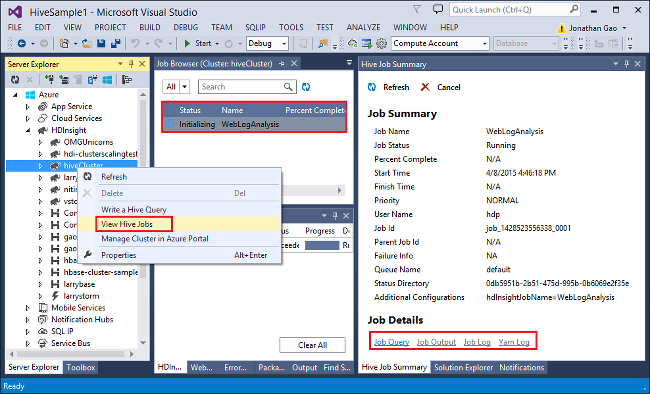Open the Jonathan Gao account dropdown
The width and height of the screenshot is (650, 394).
click(624, 28)
